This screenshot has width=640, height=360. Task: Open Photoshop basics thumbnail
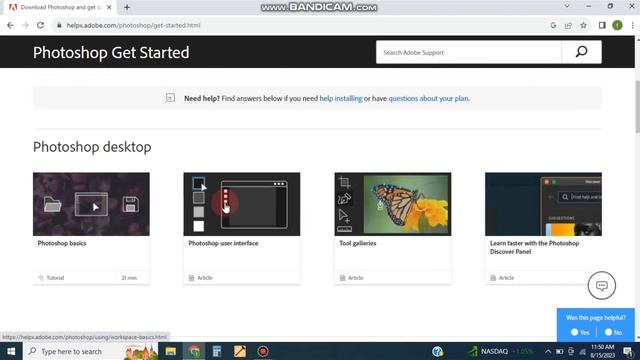(91, 204)
